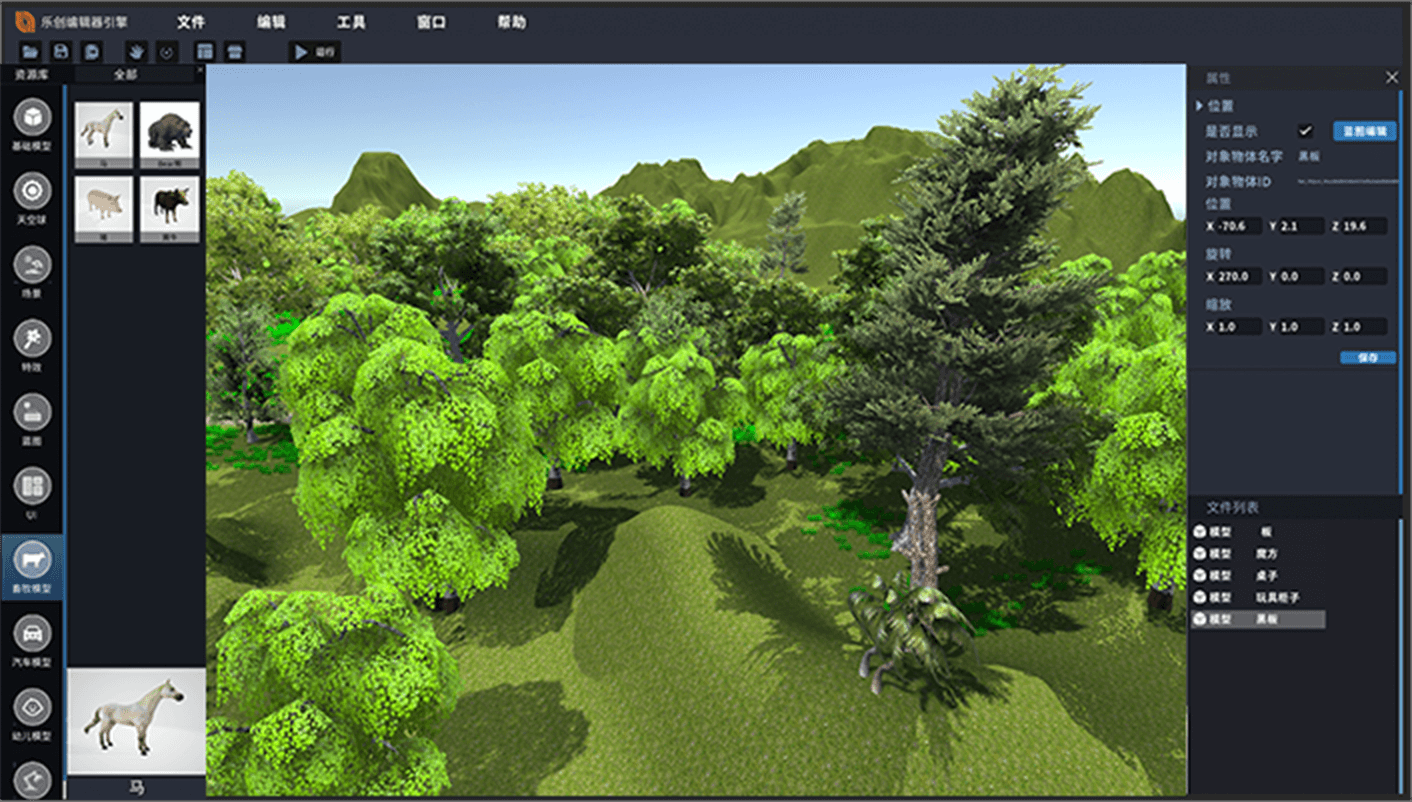This screenshot has width=1412, height=802.
Task: Expand the 魔方 model tree item
Action: click(1200, 553)
